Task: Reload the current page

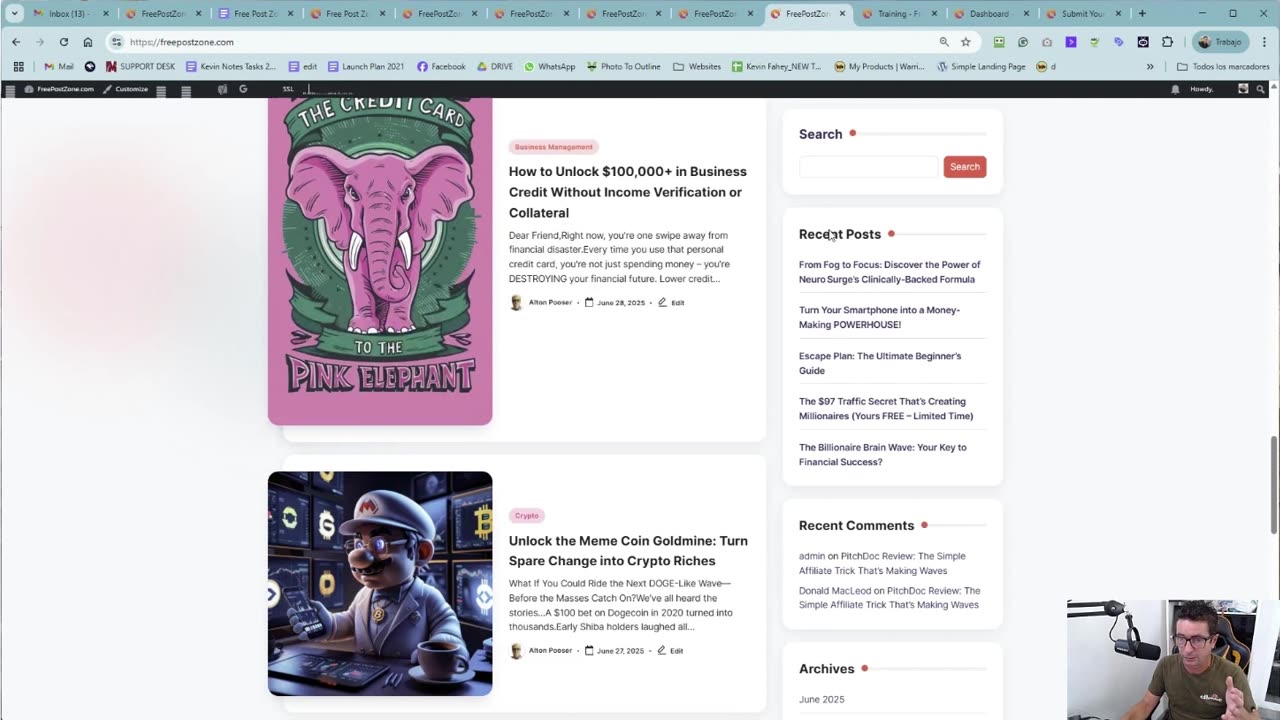Action: click(x=63, y=42)
